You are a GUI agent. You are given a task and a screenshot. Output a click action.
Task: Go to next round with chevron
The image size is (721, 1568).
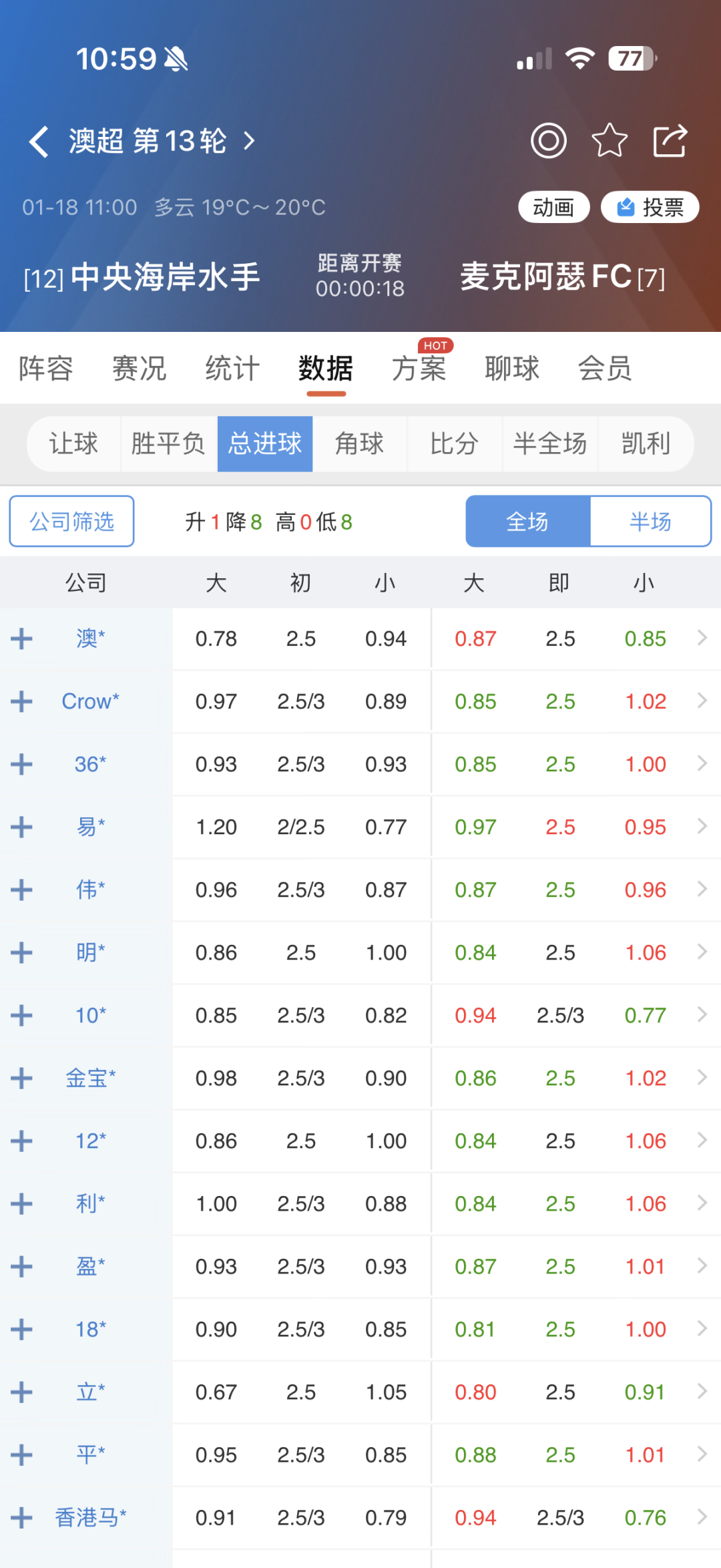pos(249,141)
